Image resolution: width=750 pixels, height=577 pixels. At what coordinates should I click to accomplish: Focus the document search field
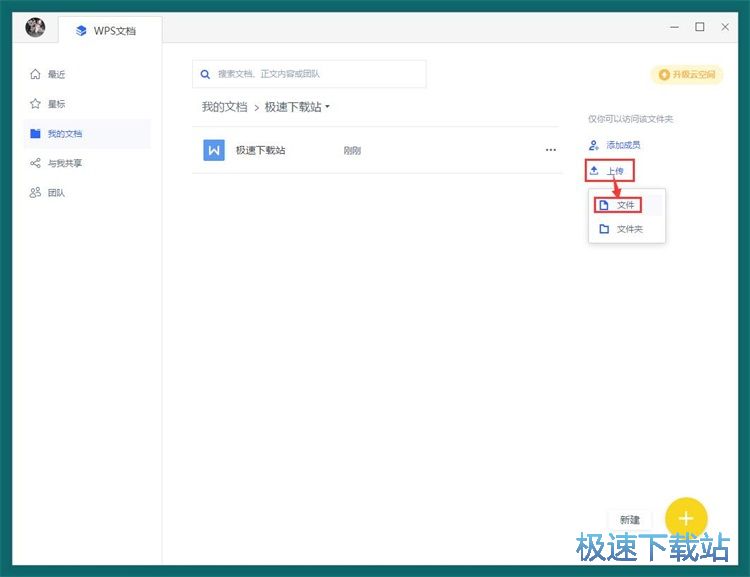tap(309, 74)
